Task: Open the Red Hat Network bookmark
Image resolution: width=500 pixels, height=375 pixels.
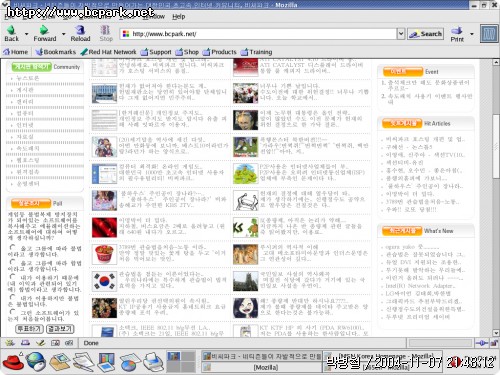Action: [x=109, y=52]
